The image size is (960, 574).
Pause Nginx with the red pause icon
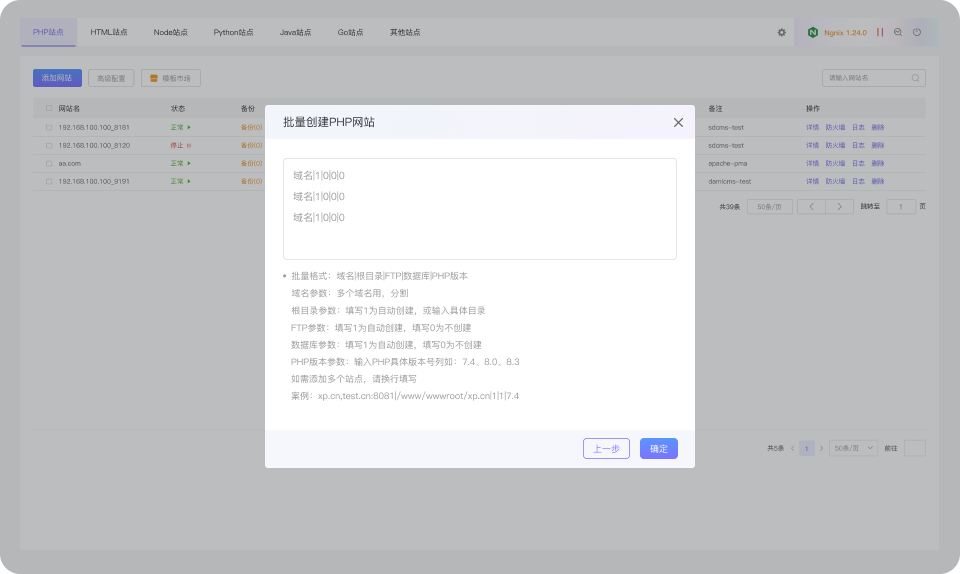[880, 32]
